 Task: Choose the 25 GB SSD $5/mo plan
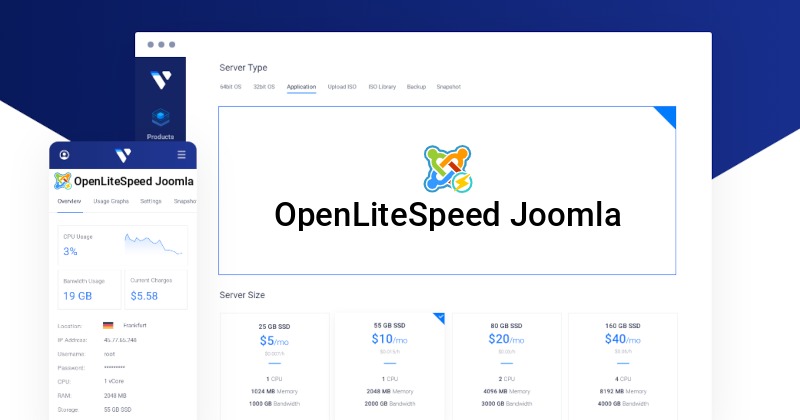274,366
